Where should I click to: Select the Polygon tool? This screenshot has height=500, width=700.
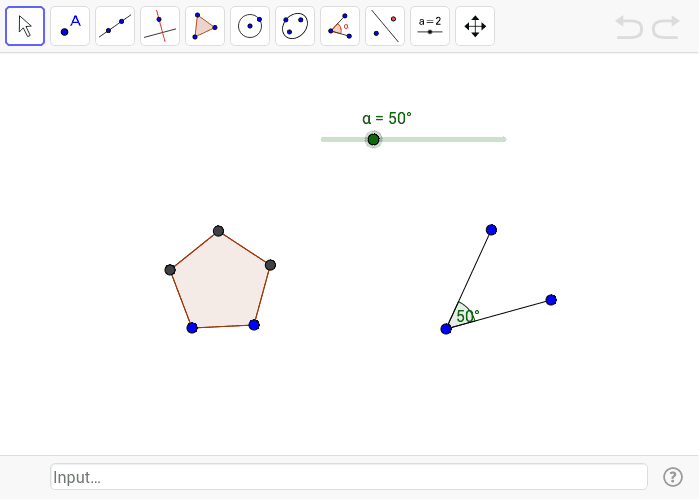coord(205,26)
